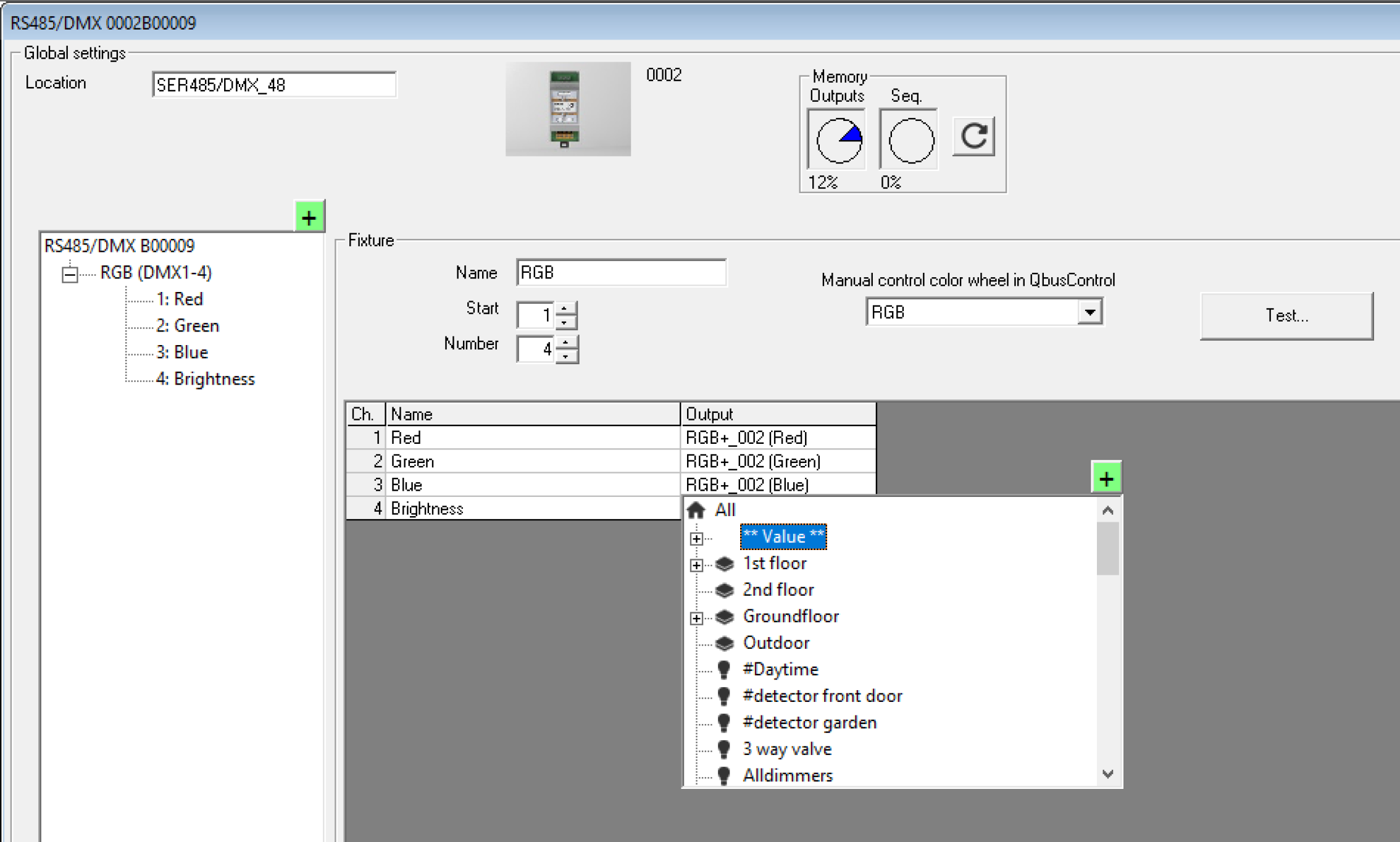Choose 2nd floor in the output list

(778, 590)
